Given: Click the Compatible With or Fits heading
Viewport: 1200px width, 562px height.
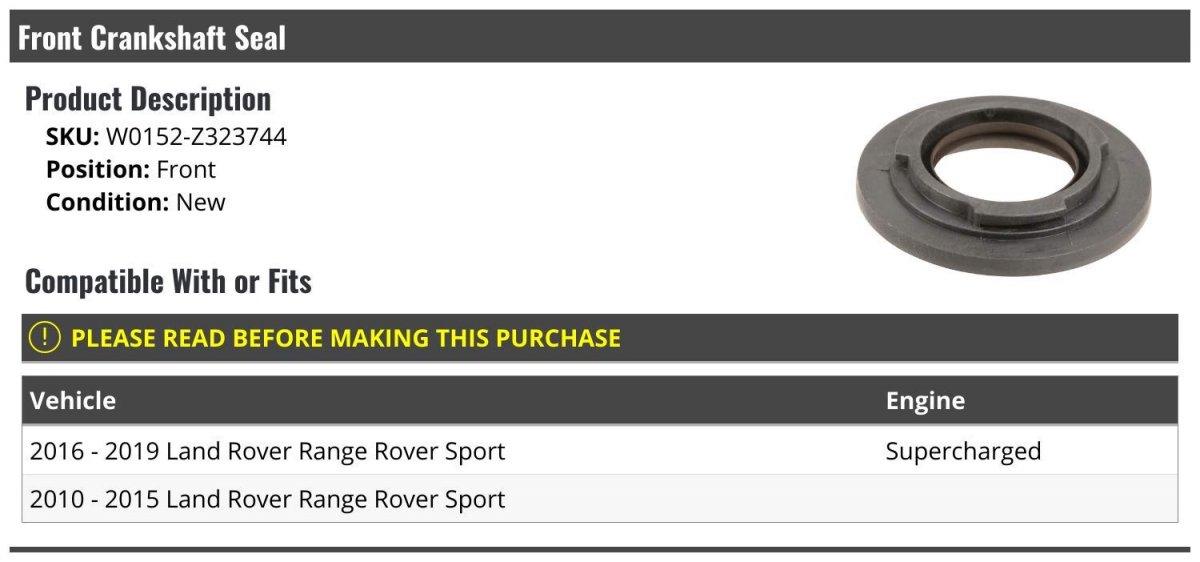Looking at the screenshot, I should pos(168,282).
